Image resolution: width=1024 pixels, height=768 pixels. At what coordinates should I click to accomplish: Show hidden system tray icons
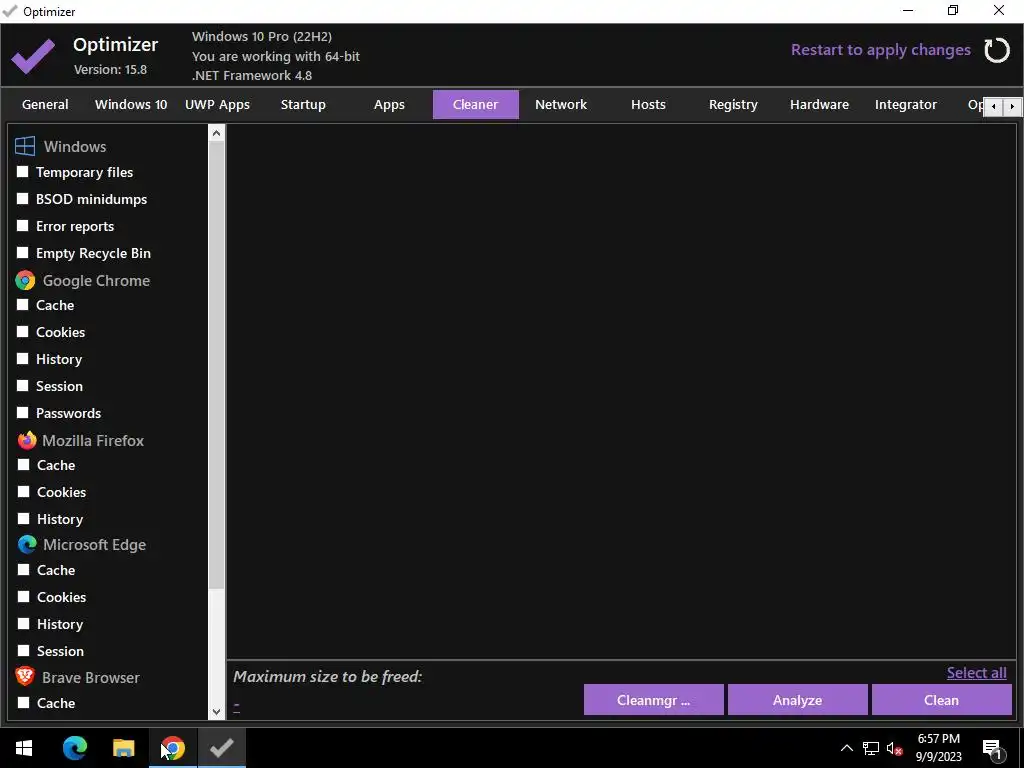click(846, 748)
